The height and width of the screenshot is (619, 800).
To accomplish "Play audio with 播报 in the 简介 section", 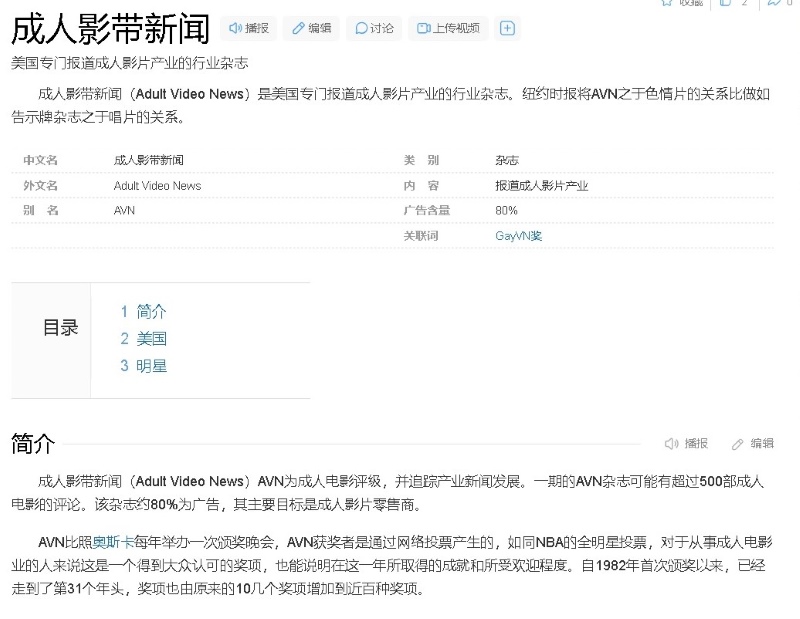I will coord(686,443).
